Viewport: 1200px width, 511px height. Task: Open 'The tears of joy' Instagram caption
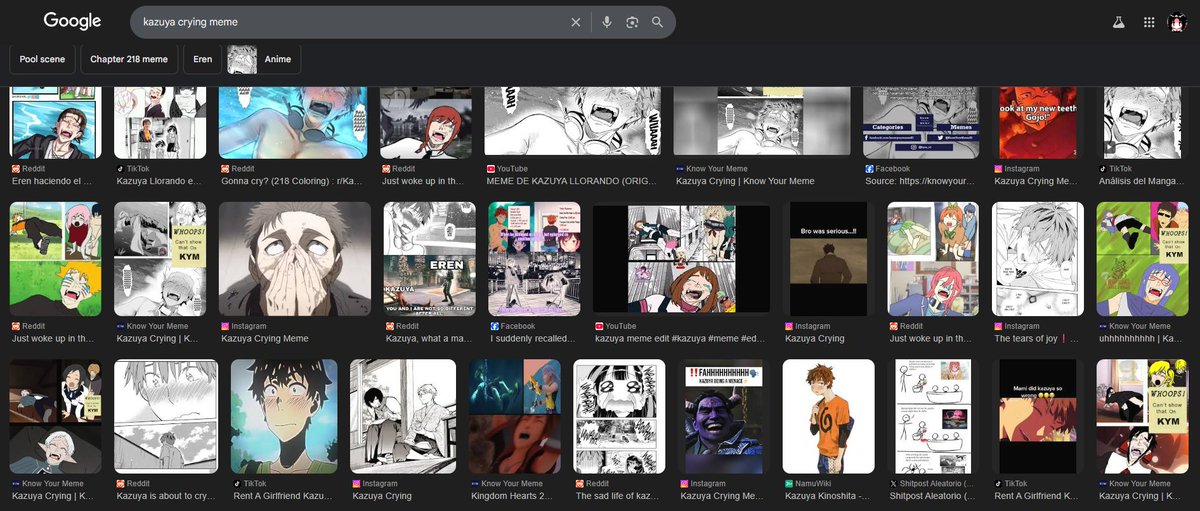click(1036, 339)
